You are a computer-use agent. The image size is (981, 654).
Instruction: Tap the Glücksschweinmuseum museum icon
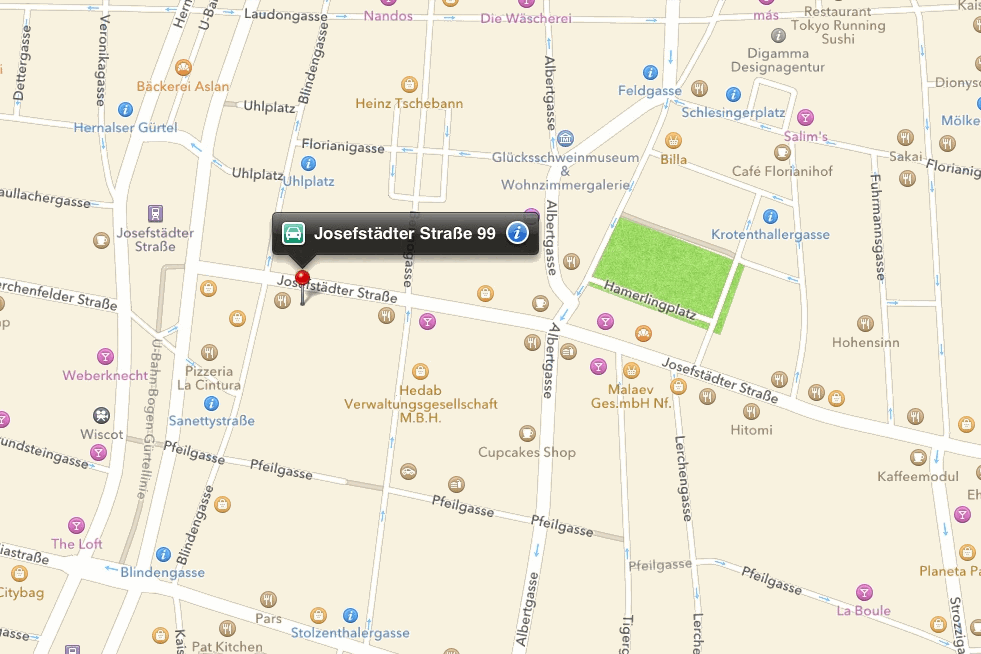pyautogui.click(x=565, y=138)
